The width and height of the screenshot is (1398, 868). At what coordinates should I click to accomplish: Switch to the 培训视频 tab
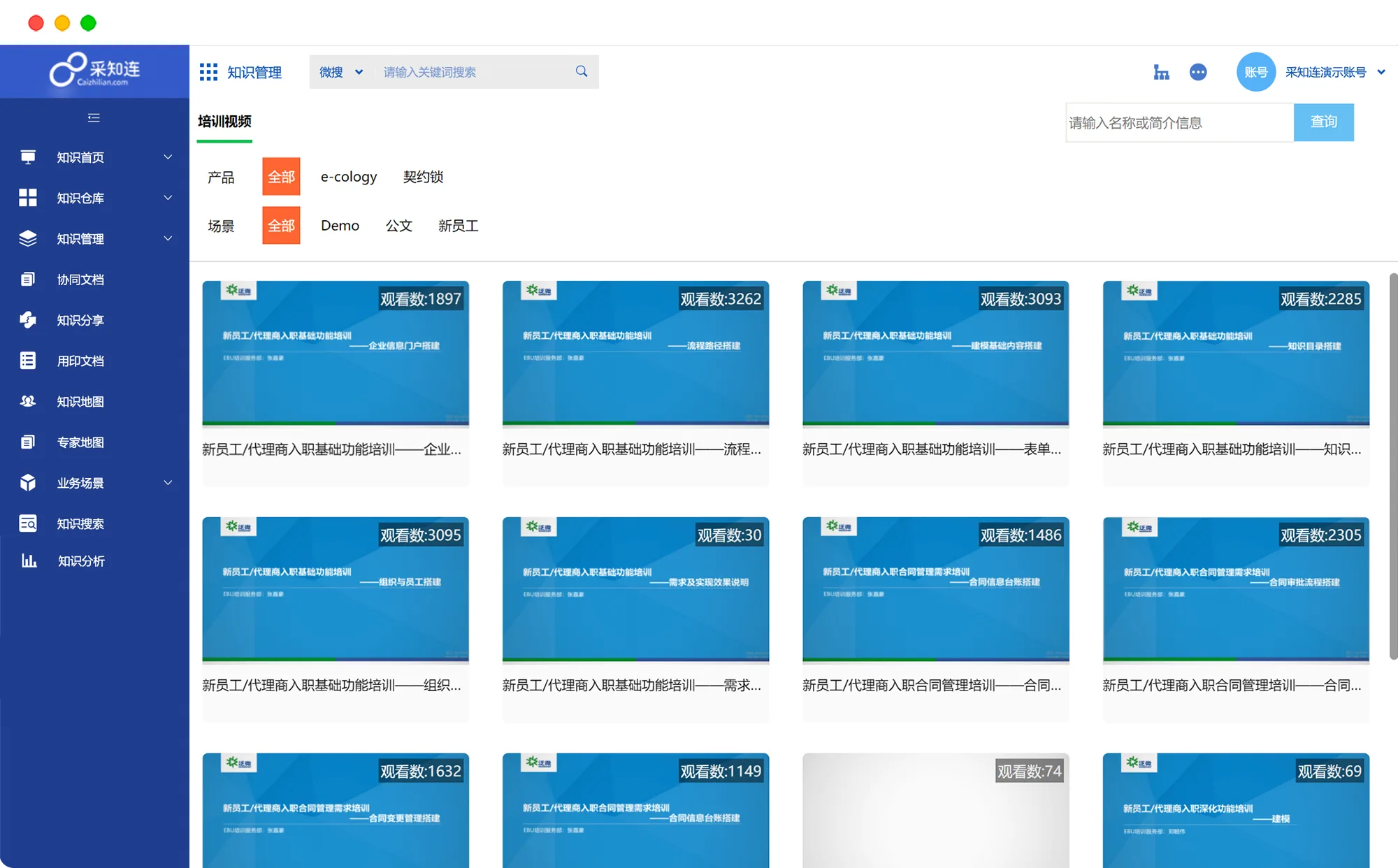tap(224, 122)
